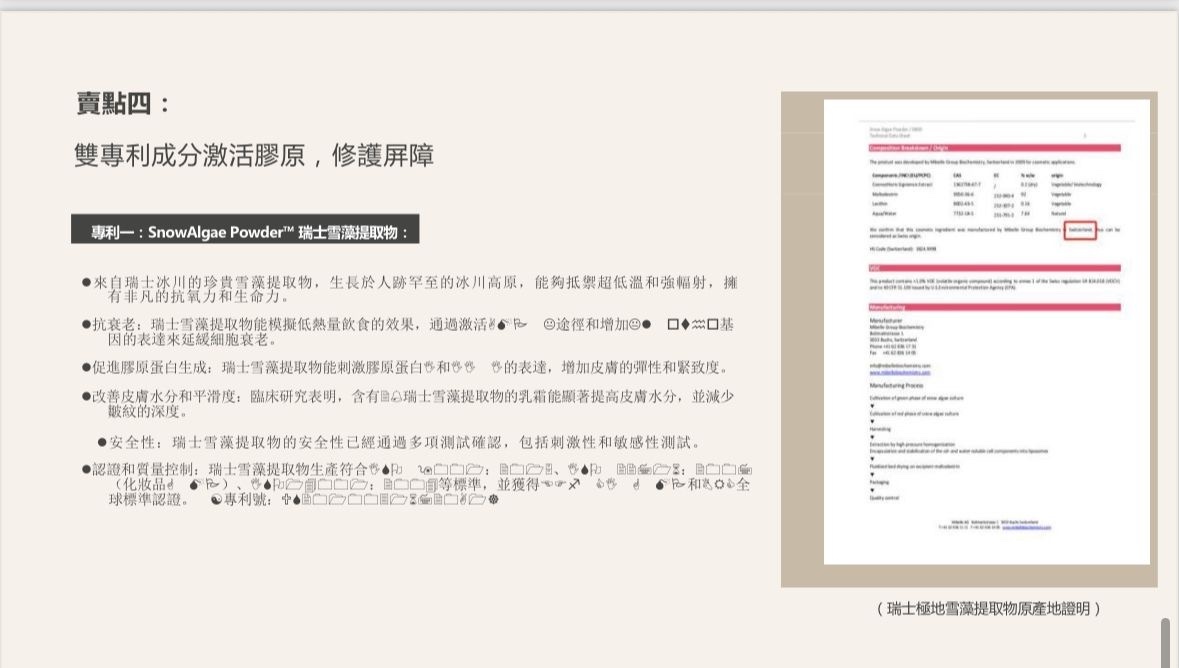The height and width of the screenshot is (668, 1179).
Task: Open the origin certificate document image
Action: (985, 330)
